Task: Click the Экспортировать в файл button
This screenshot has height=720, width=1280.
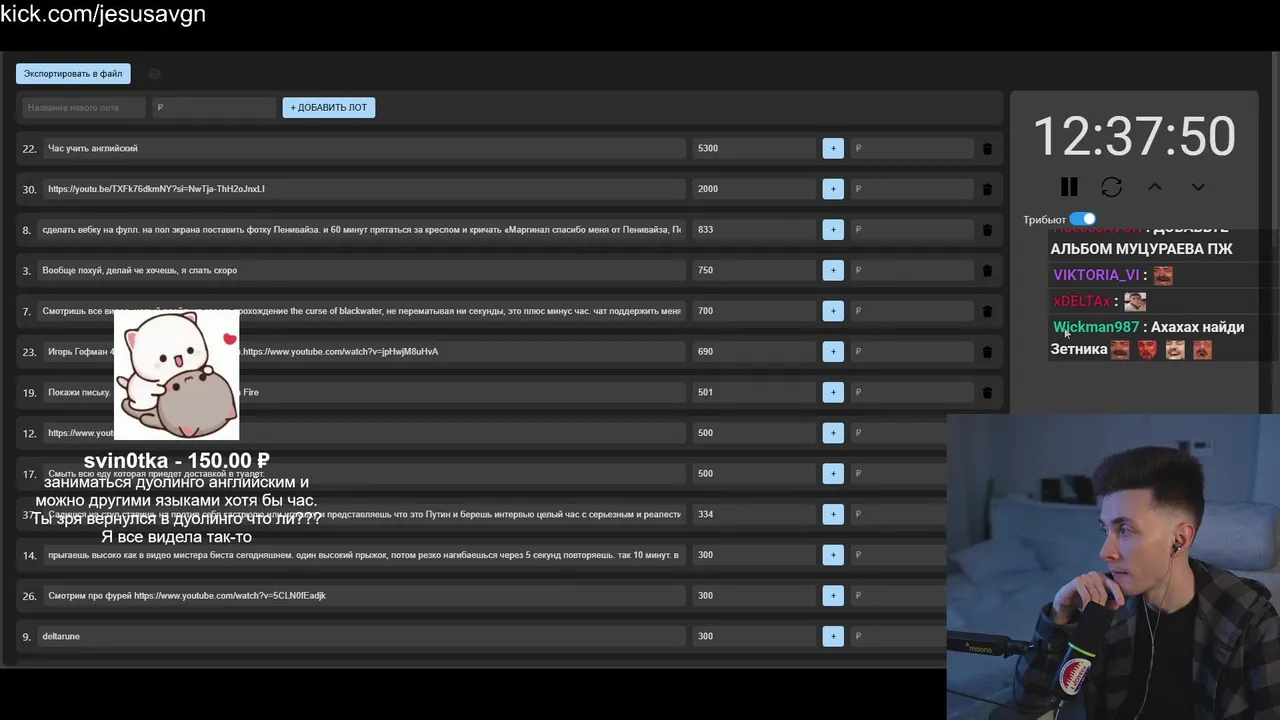Action: pyautogui.click(x=73, y=73)
